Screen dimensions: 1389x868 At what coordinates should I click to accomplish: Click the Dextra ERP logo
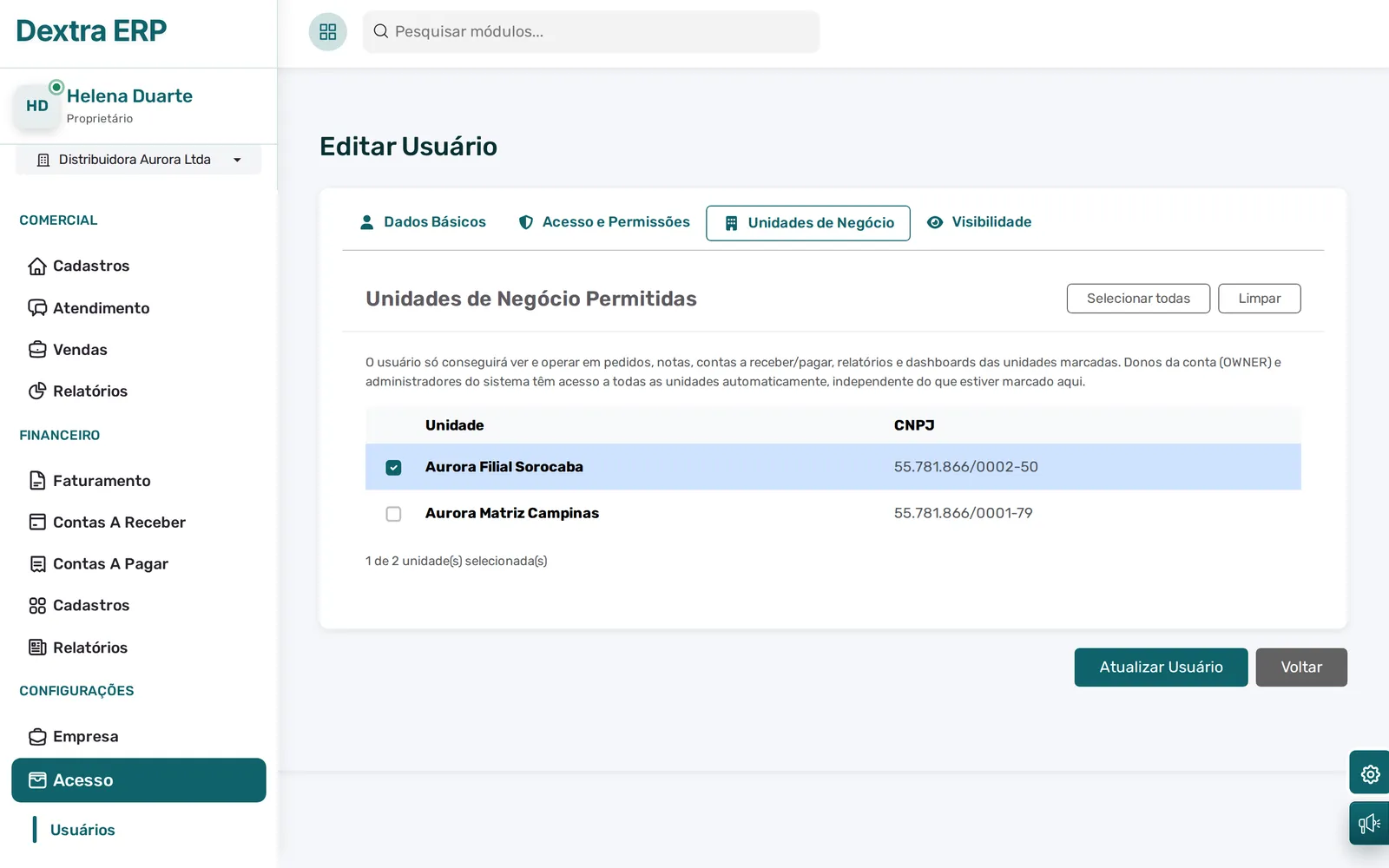tap(91, 31)
